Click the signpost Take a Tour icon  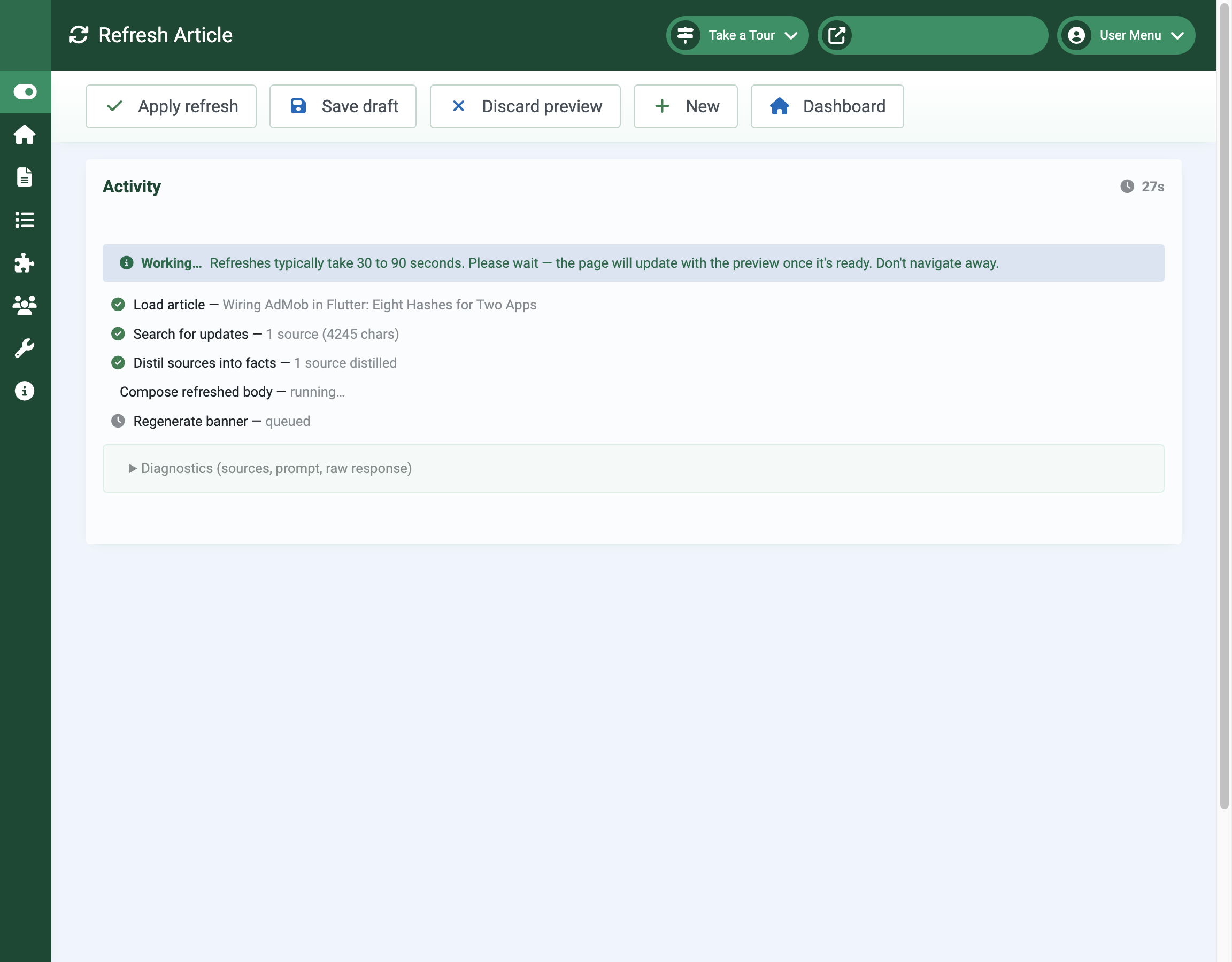pyautogui.click(x=686, y=35)
